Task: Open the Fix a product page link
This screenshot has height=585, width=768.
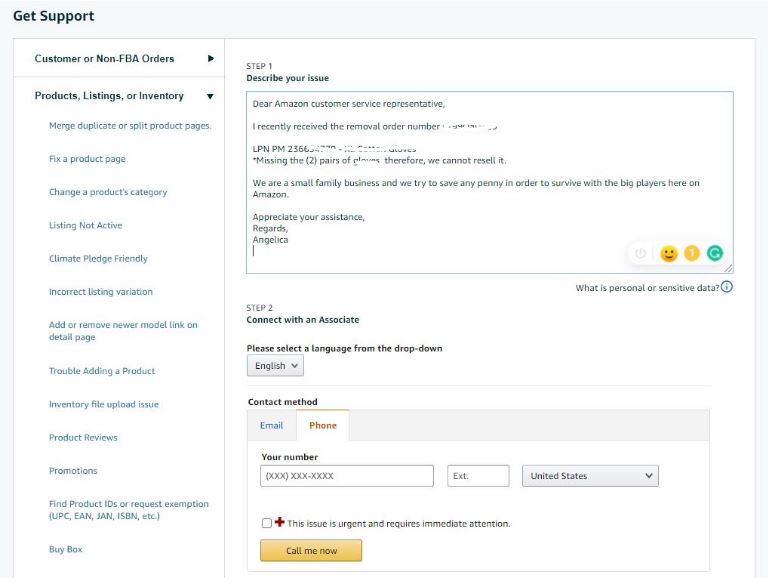Action: (x=88, y=159)
